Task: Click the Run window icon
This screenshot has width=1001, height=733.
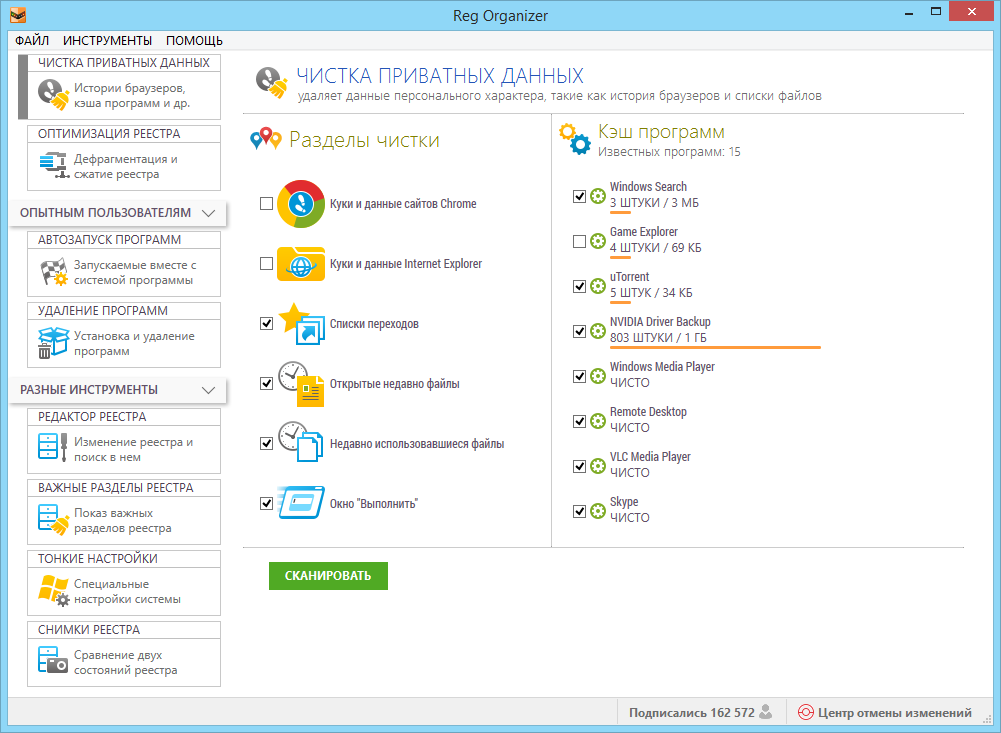Action: pos(301,503)
